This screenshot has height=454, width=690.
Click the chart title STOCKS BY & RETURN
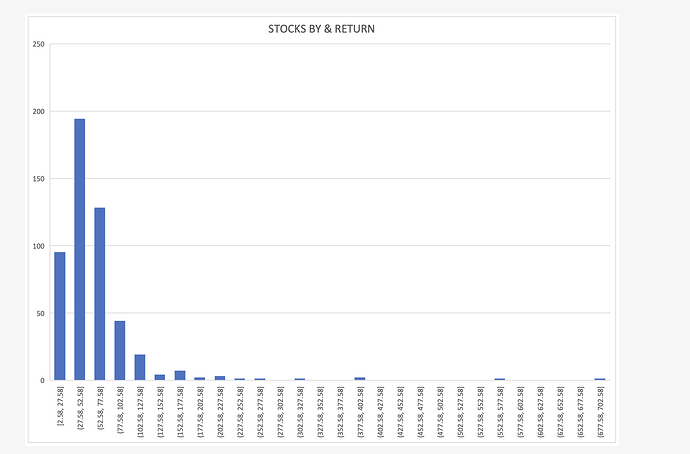click(x=321, y=28)
